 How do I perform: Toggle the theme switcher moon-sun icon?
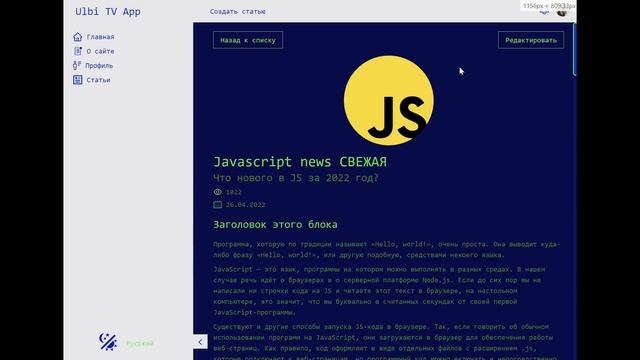tap(108, 342)
